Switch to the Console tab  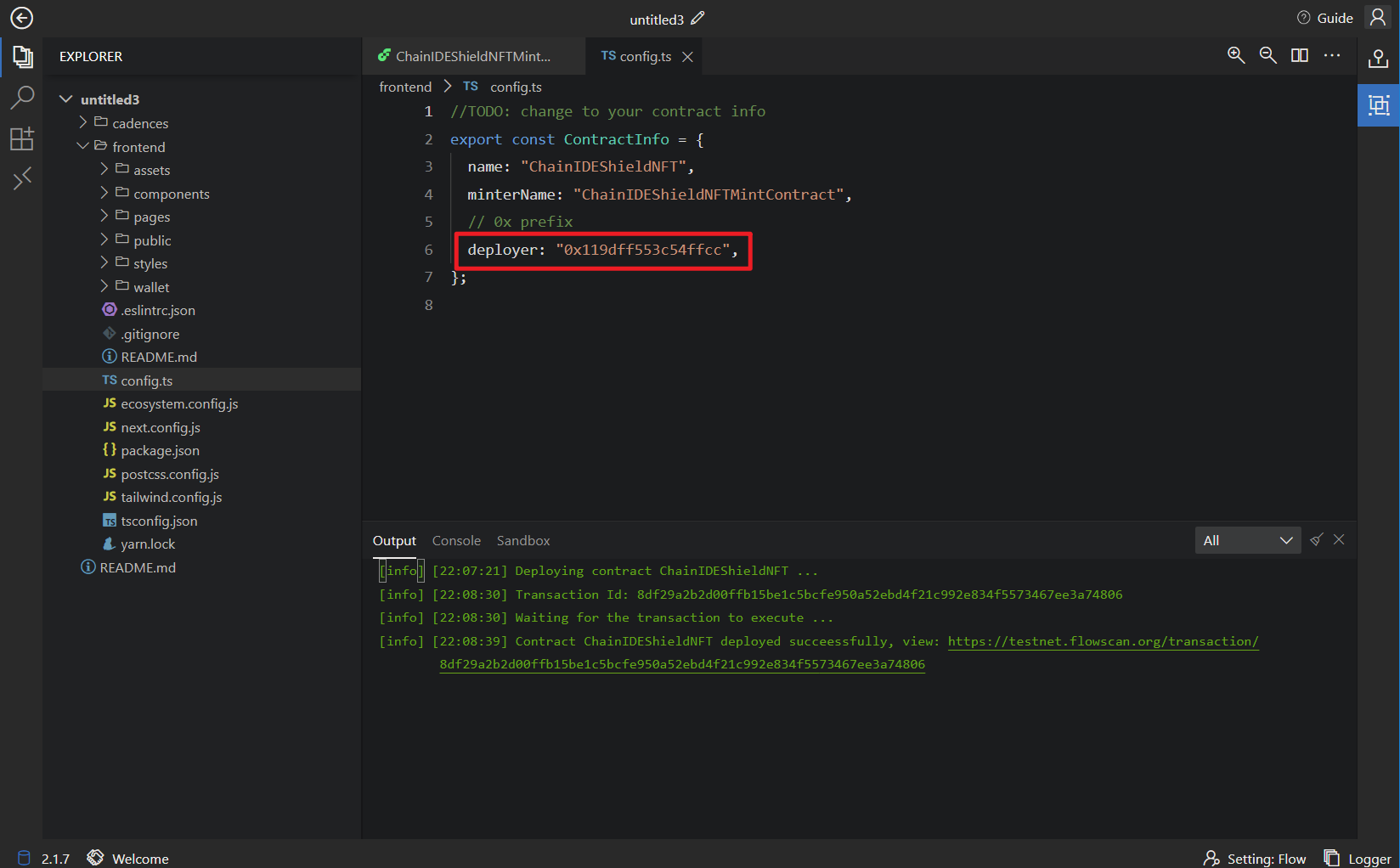click(x=456, y=541)
